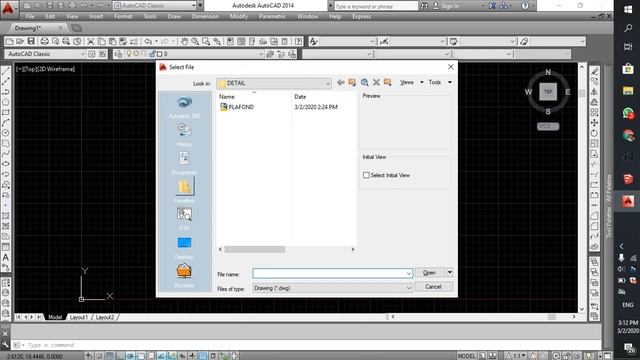Expand the Files of type dropdown

pos(408,288)
